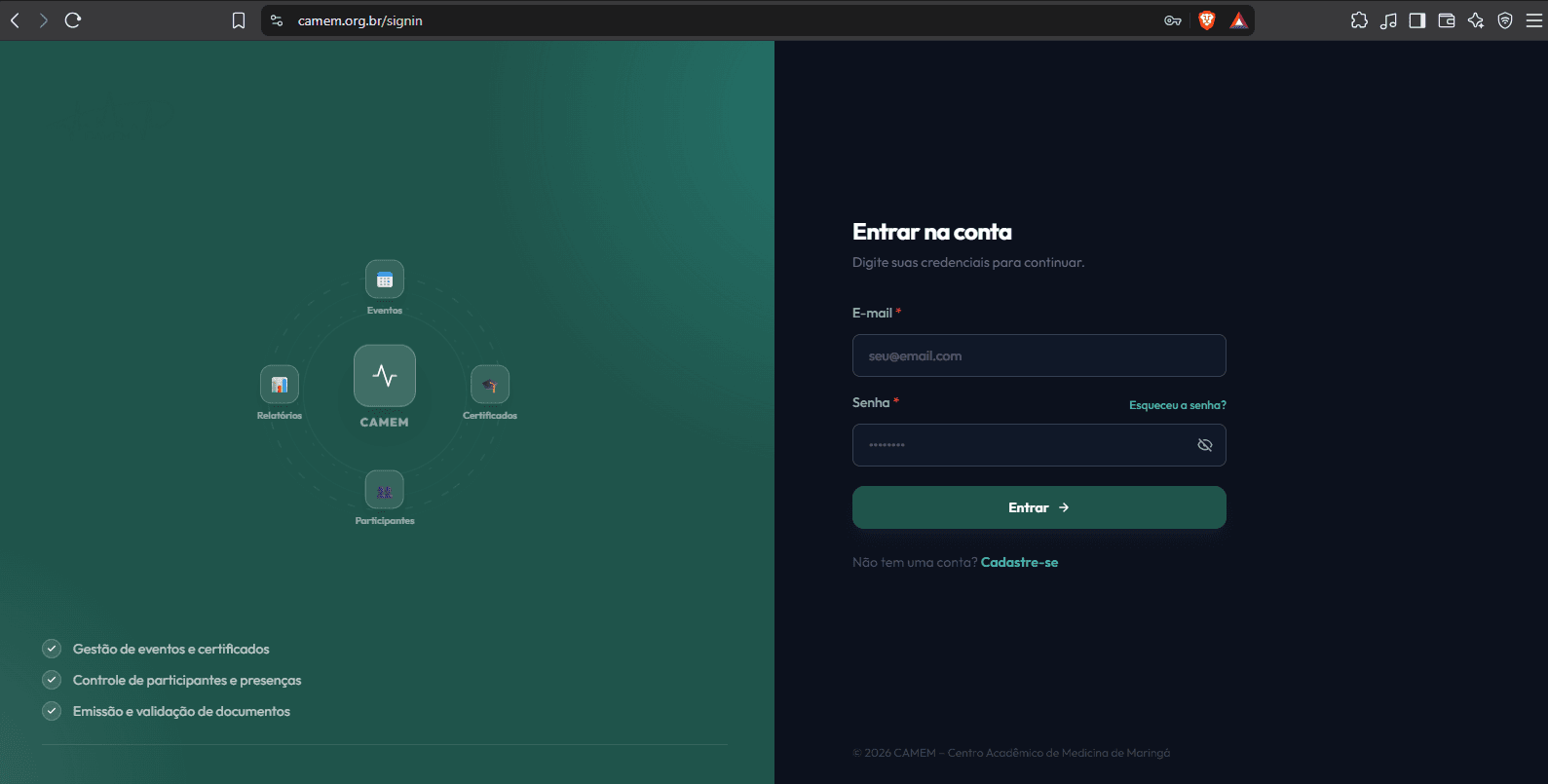This screenshot has width=1548, height=784.
Task: Open site information icon in address bar
Action: point(277,20)
